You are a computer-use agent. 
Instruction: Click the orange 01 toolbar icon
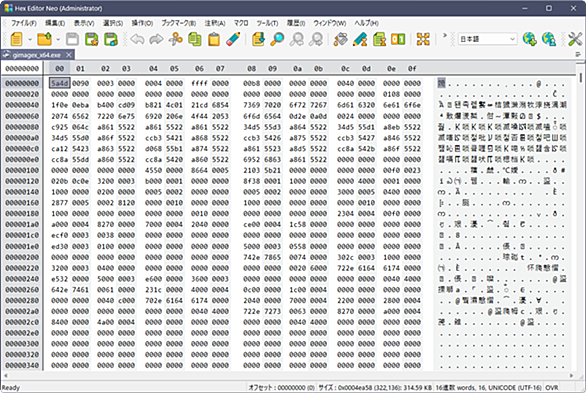pyautogui.click(x=398, y=39)
